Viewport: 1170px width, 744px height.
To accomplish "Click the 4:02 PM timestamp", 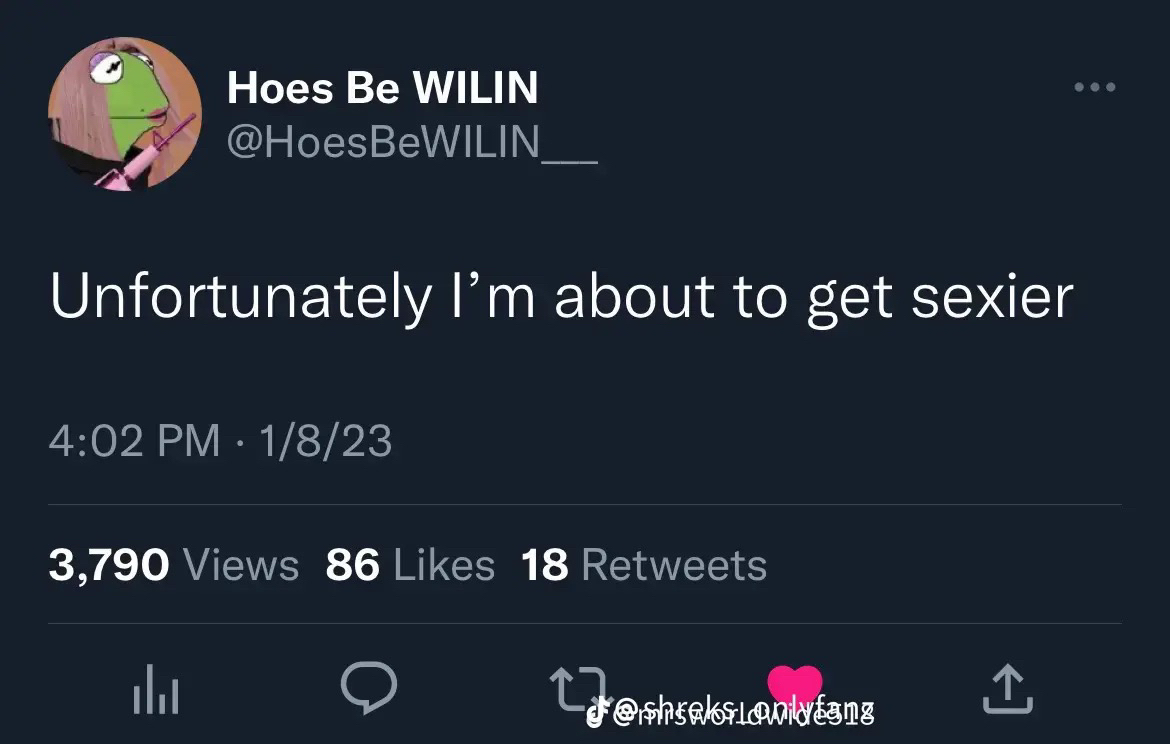I will tap(134, 440).
